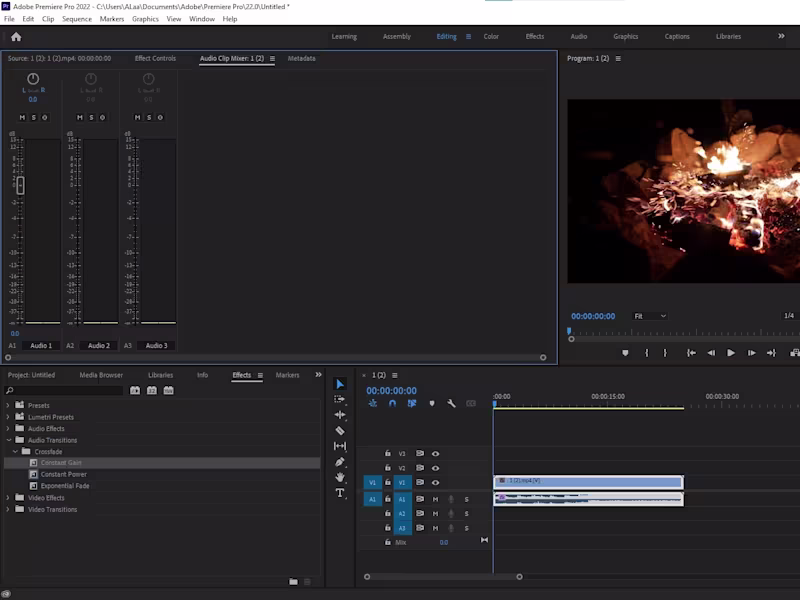Open timeline display settings wrench
The image size is (800, 600).
[452, 404]
